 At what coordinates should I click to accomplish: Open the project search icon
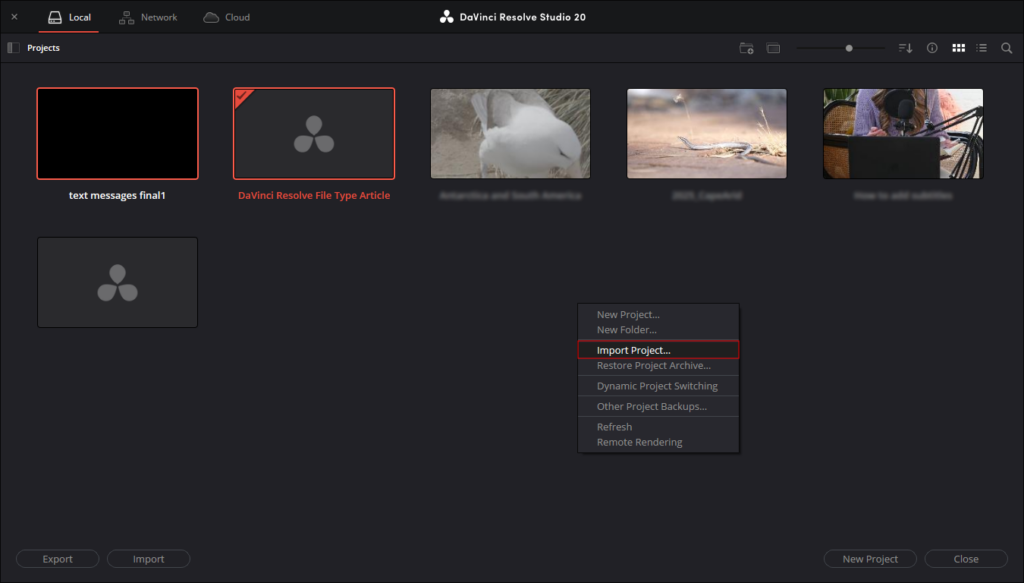pyautogui.click(x=1006, y=48)
